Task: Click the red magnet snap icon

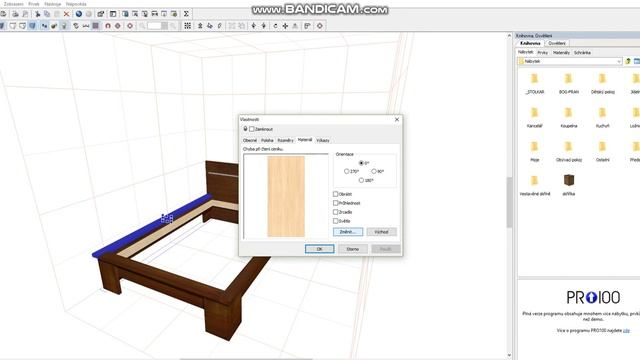Action: [x=108, y=26]
